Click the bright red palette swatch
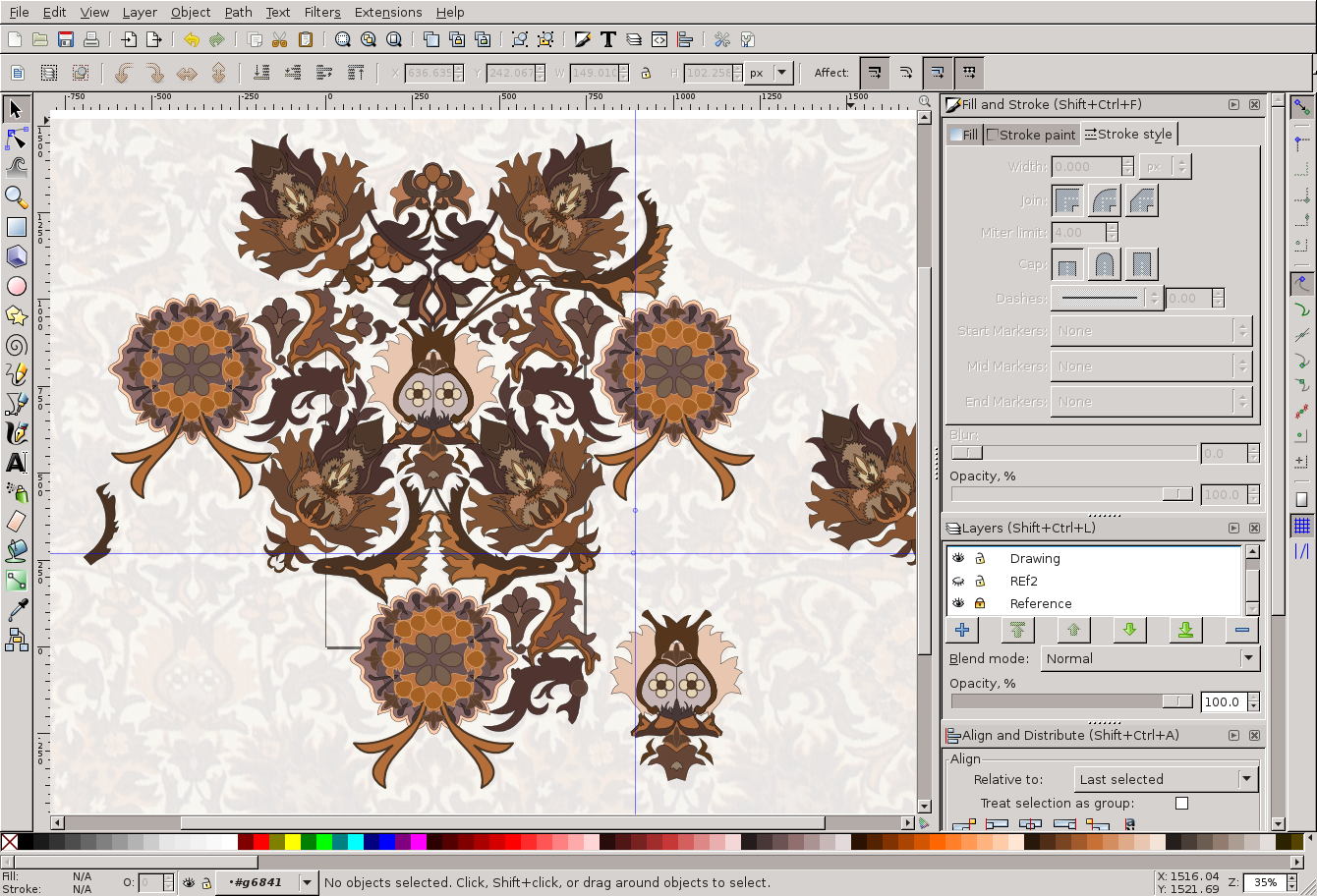Screen dimensions: 1317x896 pos(260,842)
